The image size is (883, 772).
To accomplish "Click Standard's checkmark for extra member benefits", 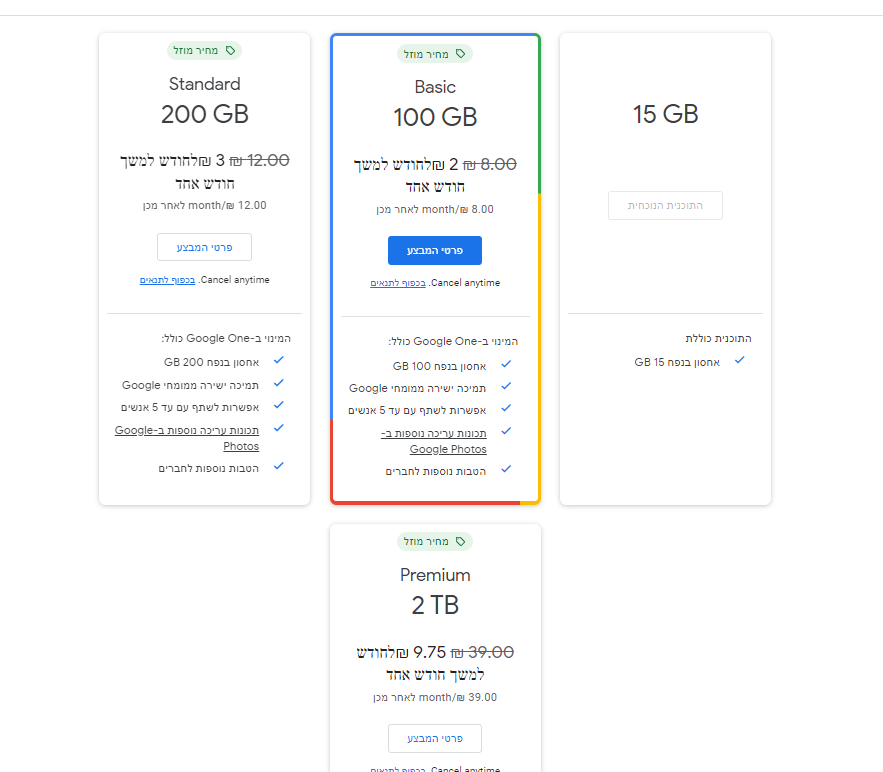I will click(279, 465).
